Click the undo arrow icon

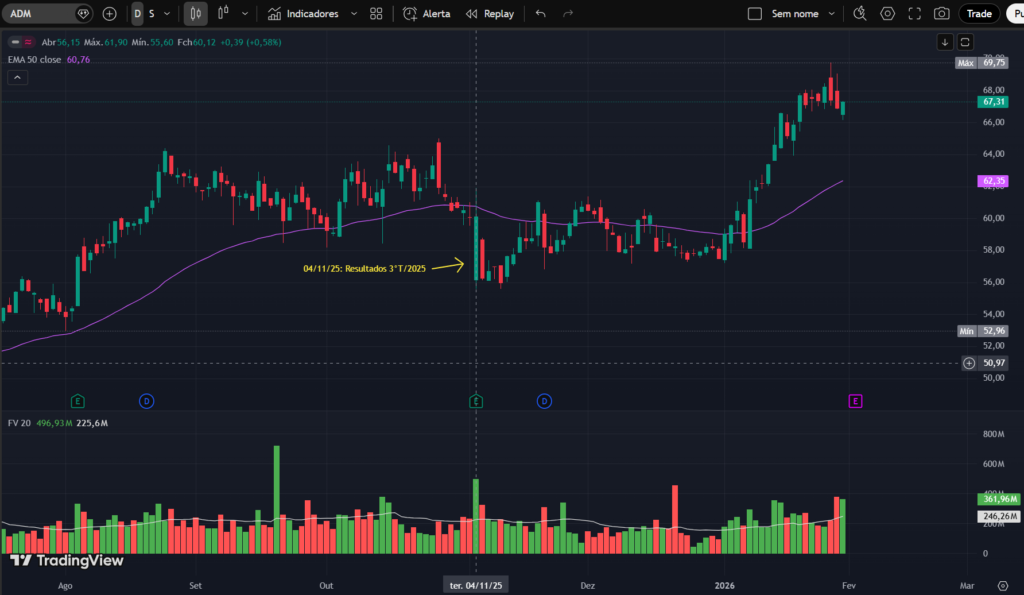[540, 14]
